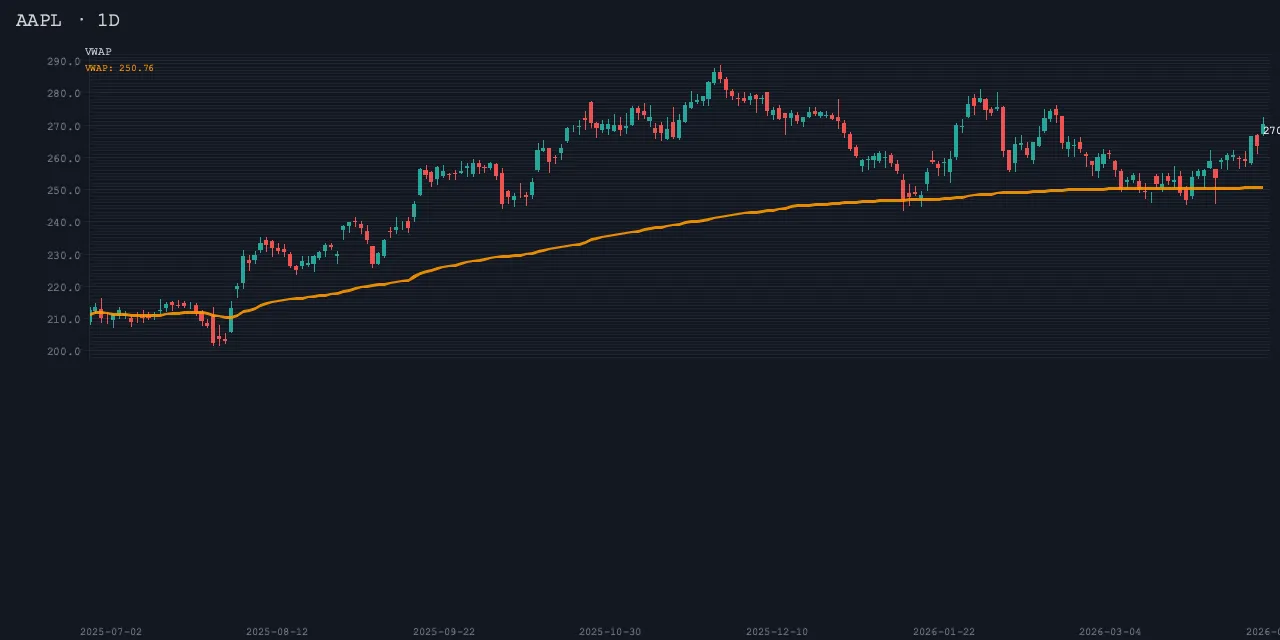This screenshot has height=640, width=1280.
Task: Select the 2025-08-12 date marker
Action: (x=277, y=632)
